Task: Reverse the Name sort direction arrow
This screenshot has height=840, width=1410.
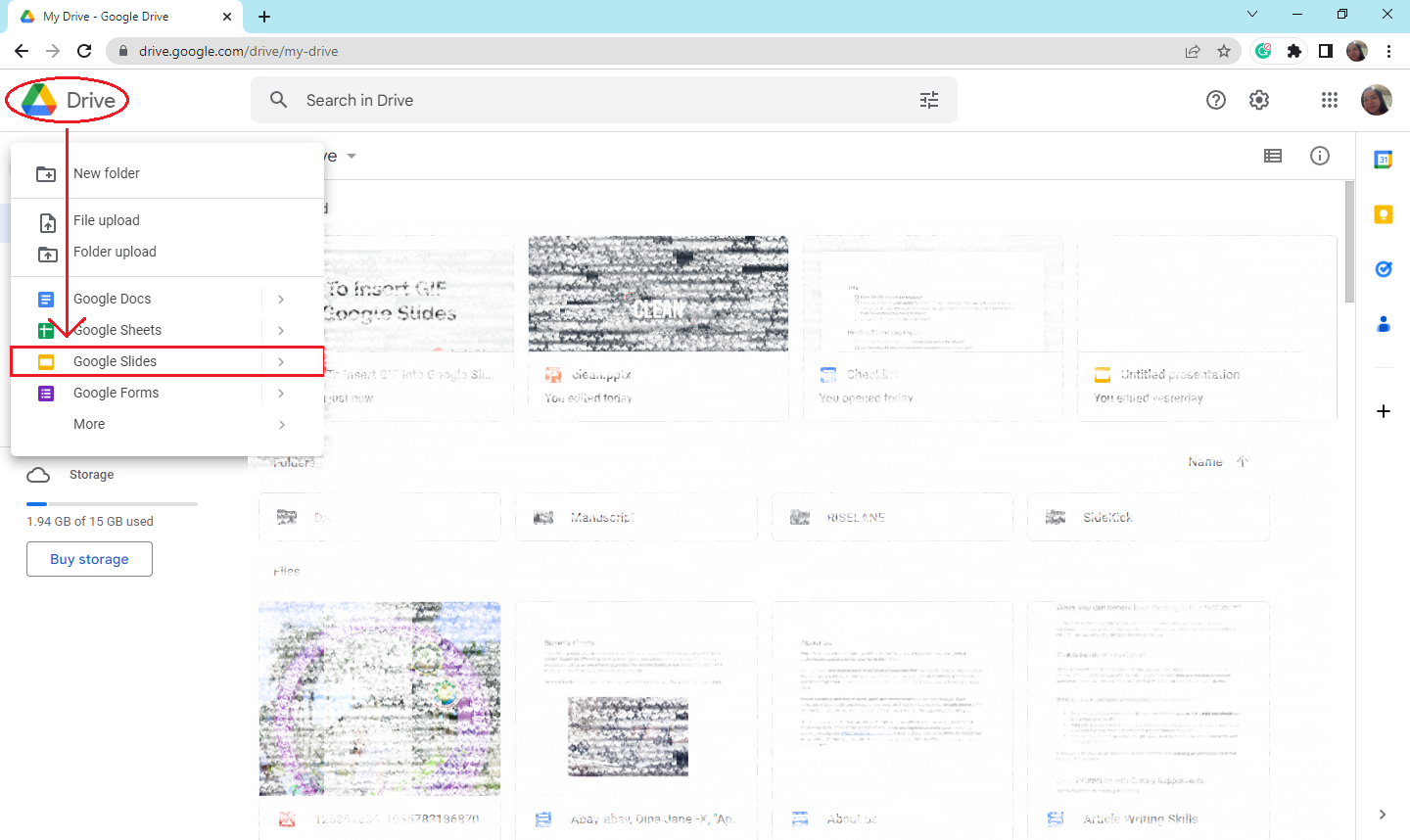Action: [1243, 461]
